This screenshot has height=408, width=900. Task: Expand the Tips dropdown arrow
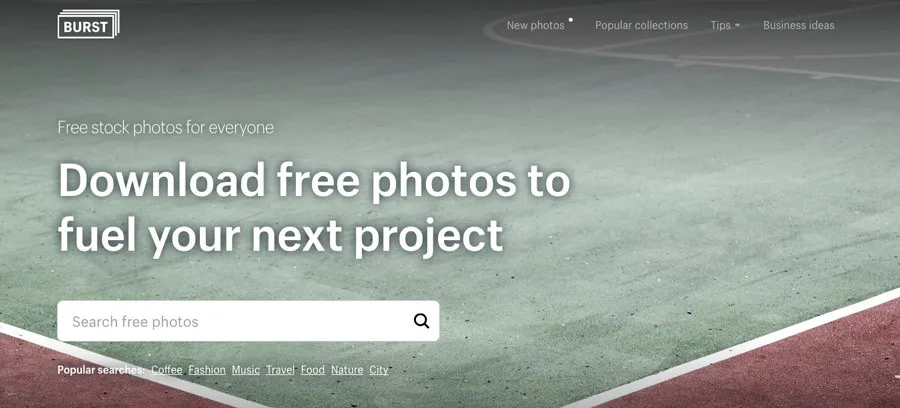737,26
